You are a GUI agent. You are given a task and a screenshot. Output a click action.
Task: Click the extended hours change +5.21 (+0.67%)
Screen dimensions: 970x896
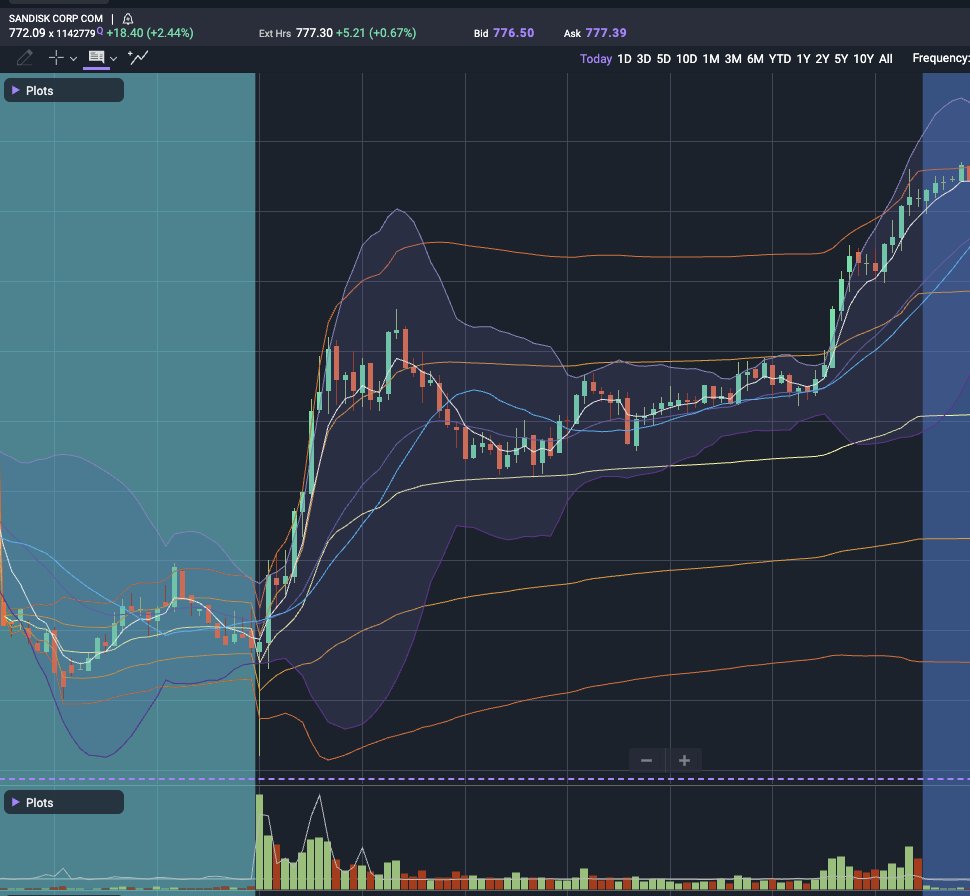(x=376, y=33)
